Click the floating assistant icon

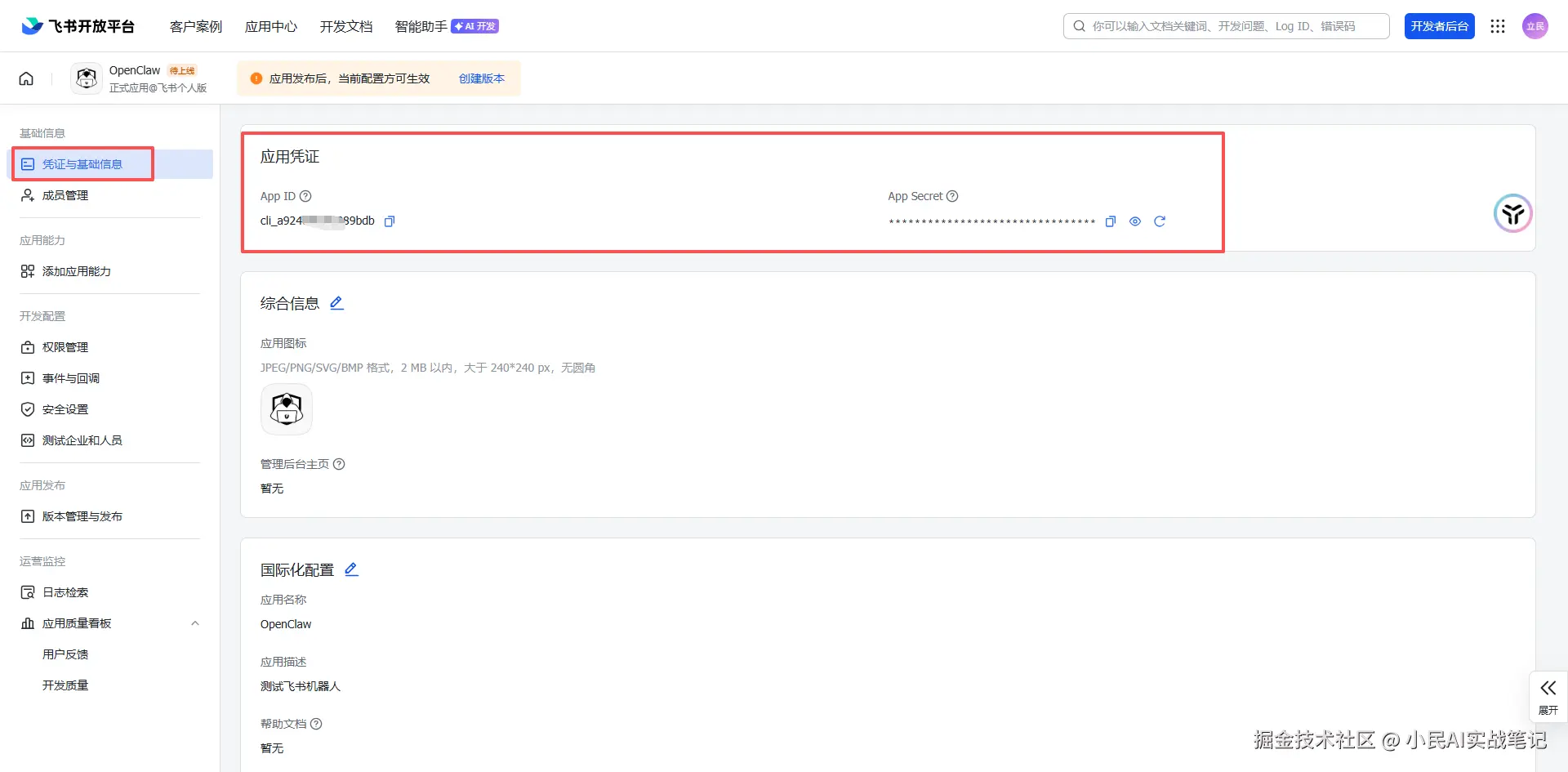coord(1512,213)
